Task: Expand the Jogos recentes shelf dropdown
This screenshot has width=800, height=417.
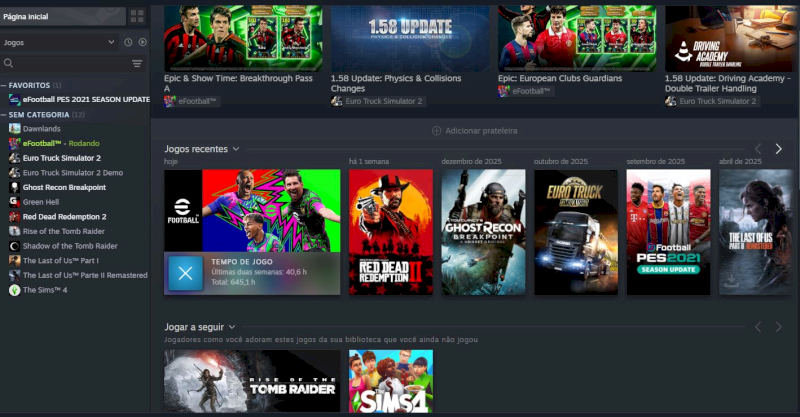Action: coord(236,149)
